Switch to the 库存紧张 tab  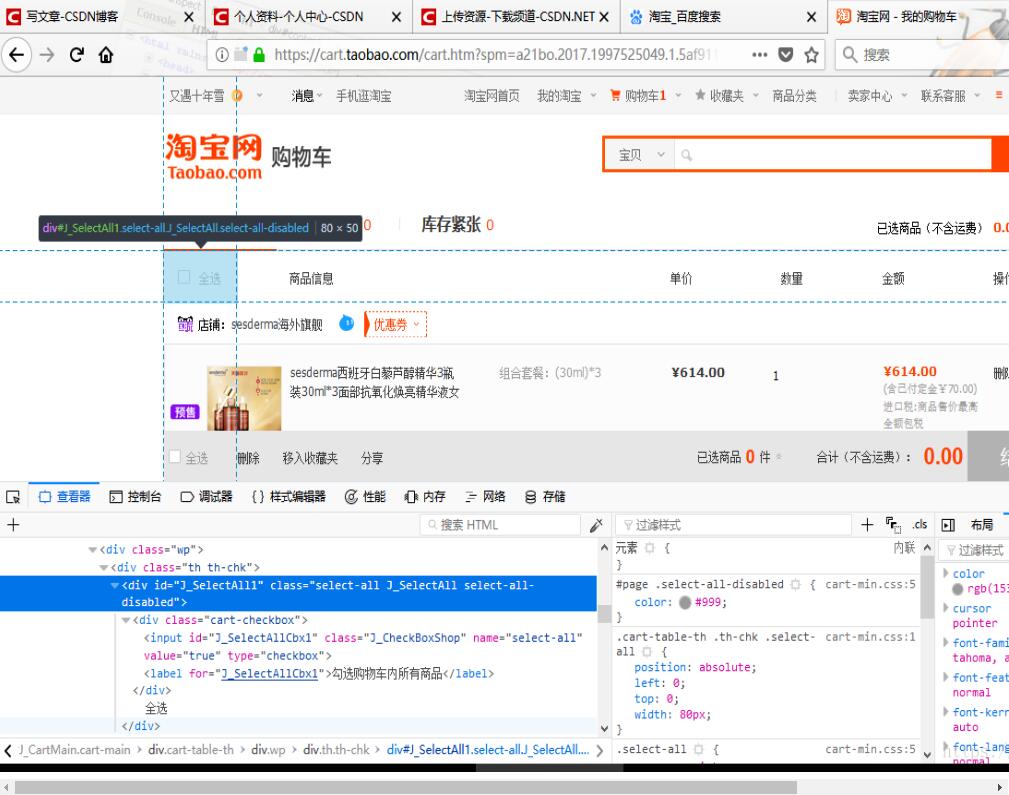point(458,225)
